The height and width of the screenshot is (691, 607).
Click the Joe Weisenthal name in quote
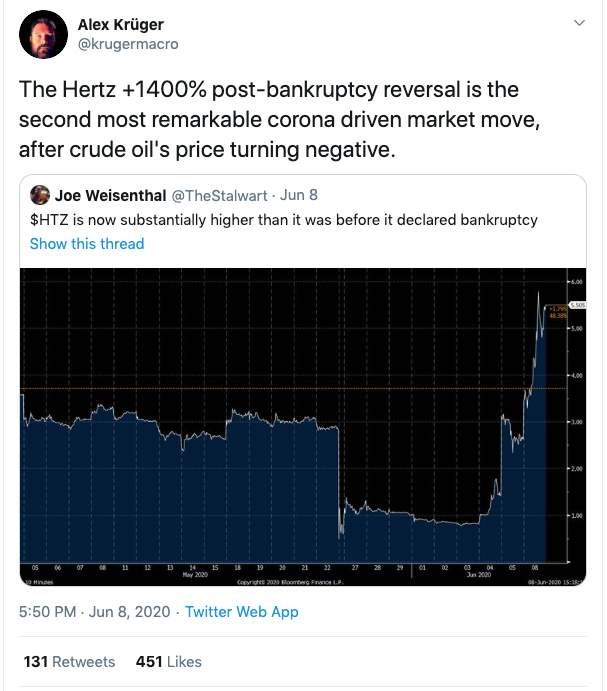tap(110, 195)
